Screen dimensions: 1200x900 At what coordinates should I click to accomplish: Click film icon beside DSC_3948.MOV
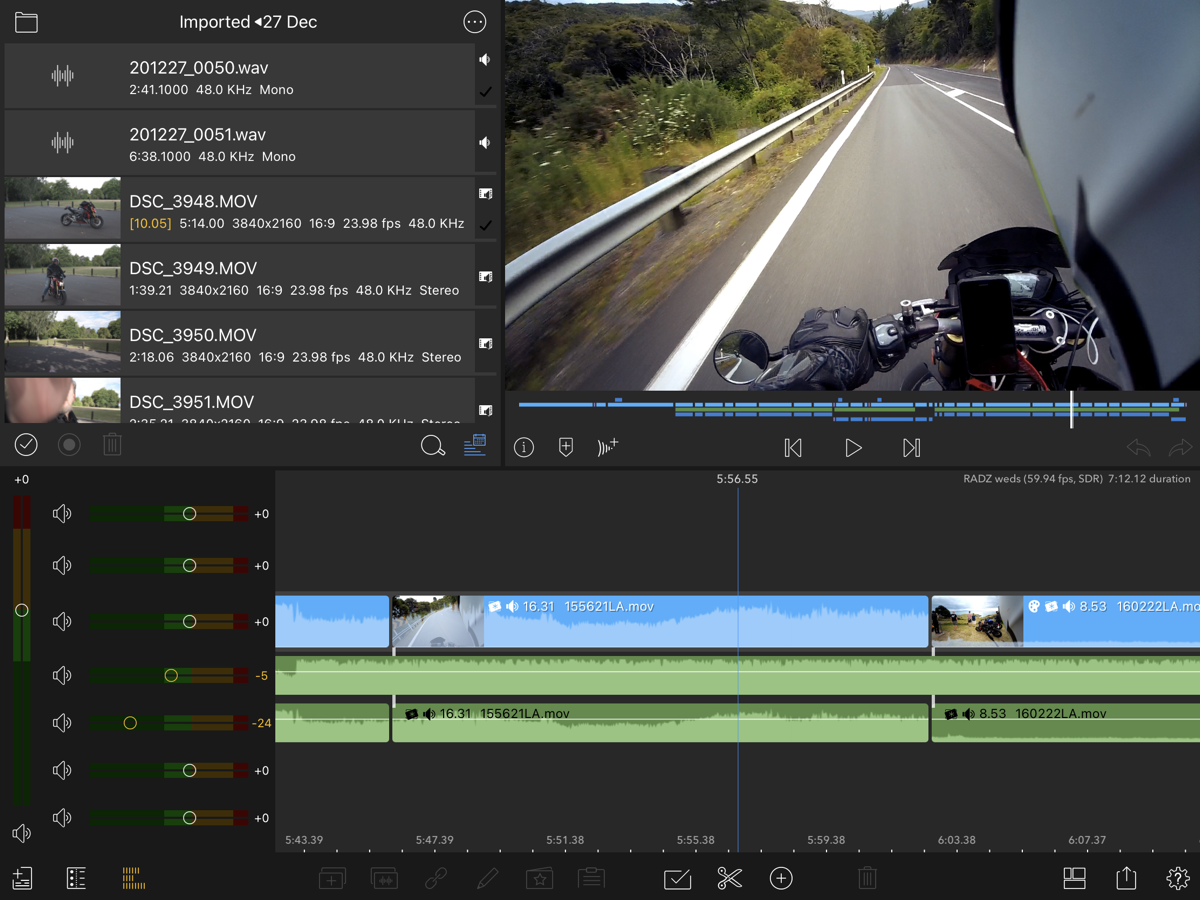point(486,193)
